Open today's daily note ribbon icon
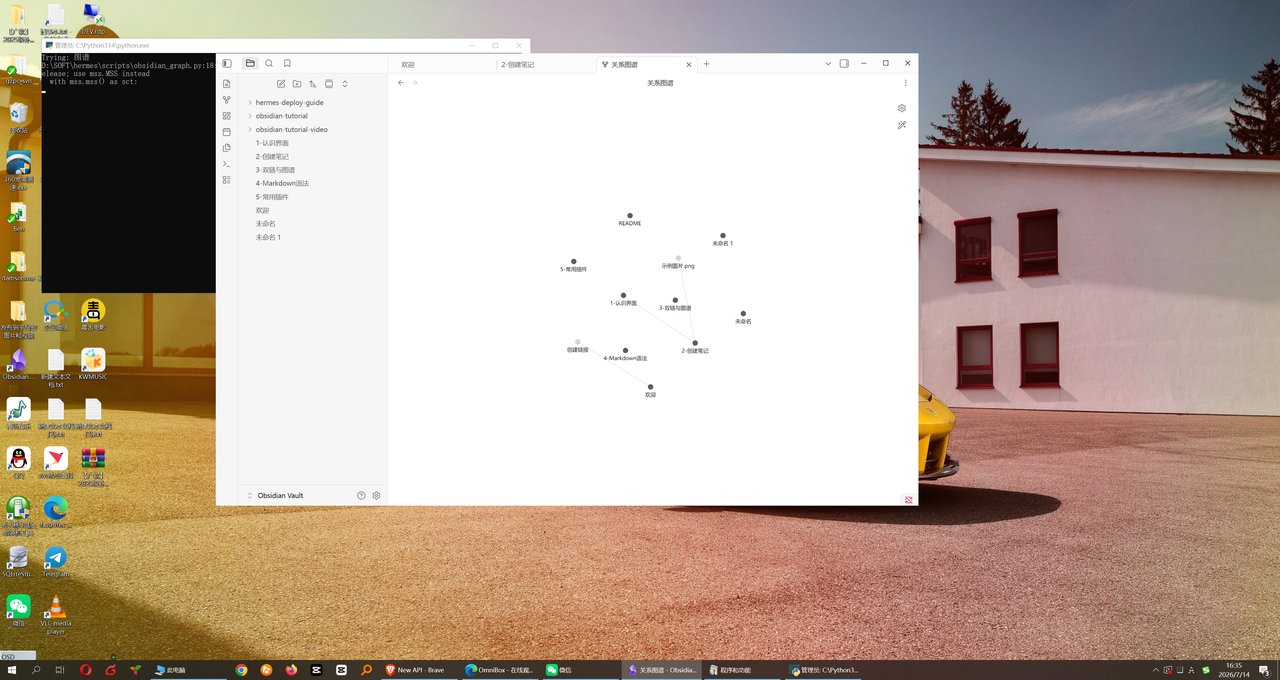 [x=227, y=132]
